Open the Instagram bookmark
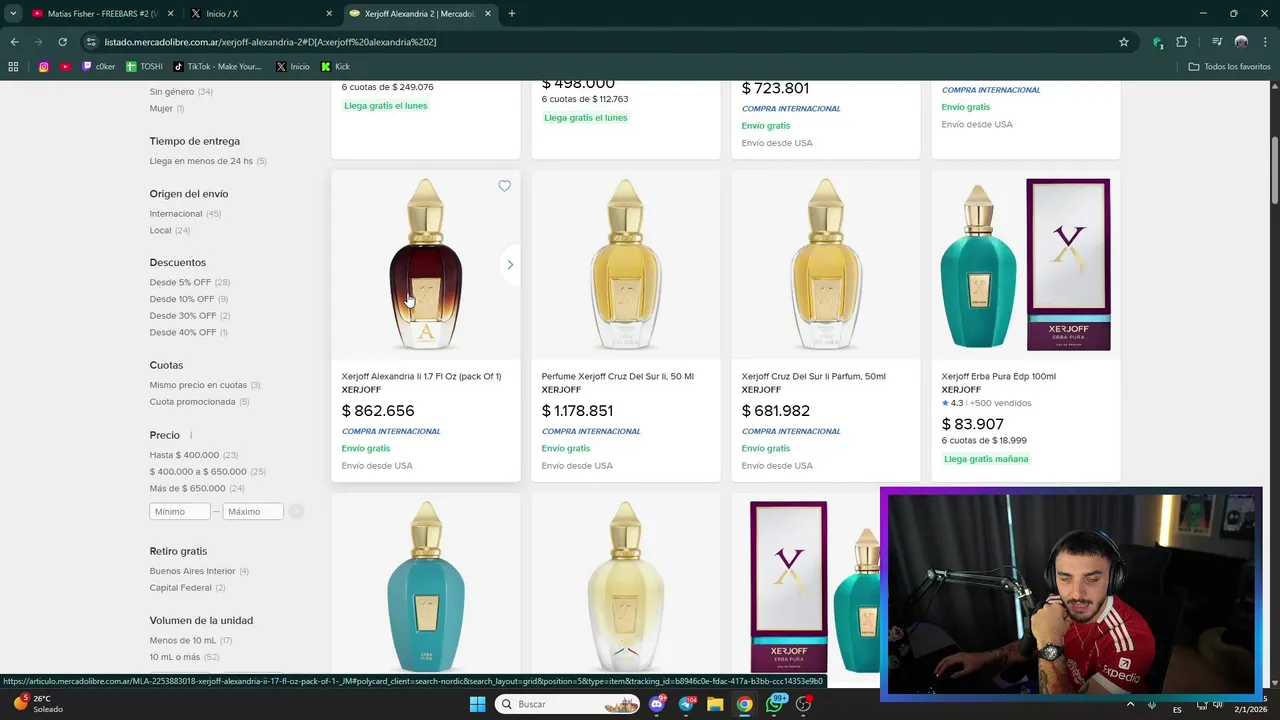The width and height of the screenshot is (1280, 720). tap(44, 67)
